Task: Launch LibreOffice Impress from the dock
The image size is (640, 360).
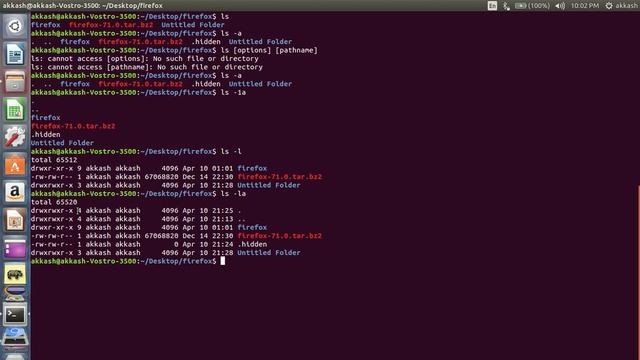Action: 15,220
